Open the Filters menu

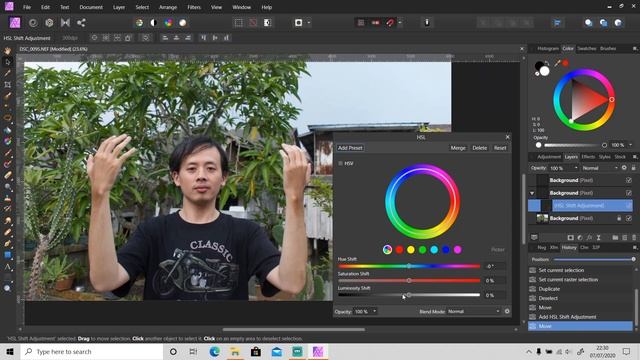coord(194,7)
